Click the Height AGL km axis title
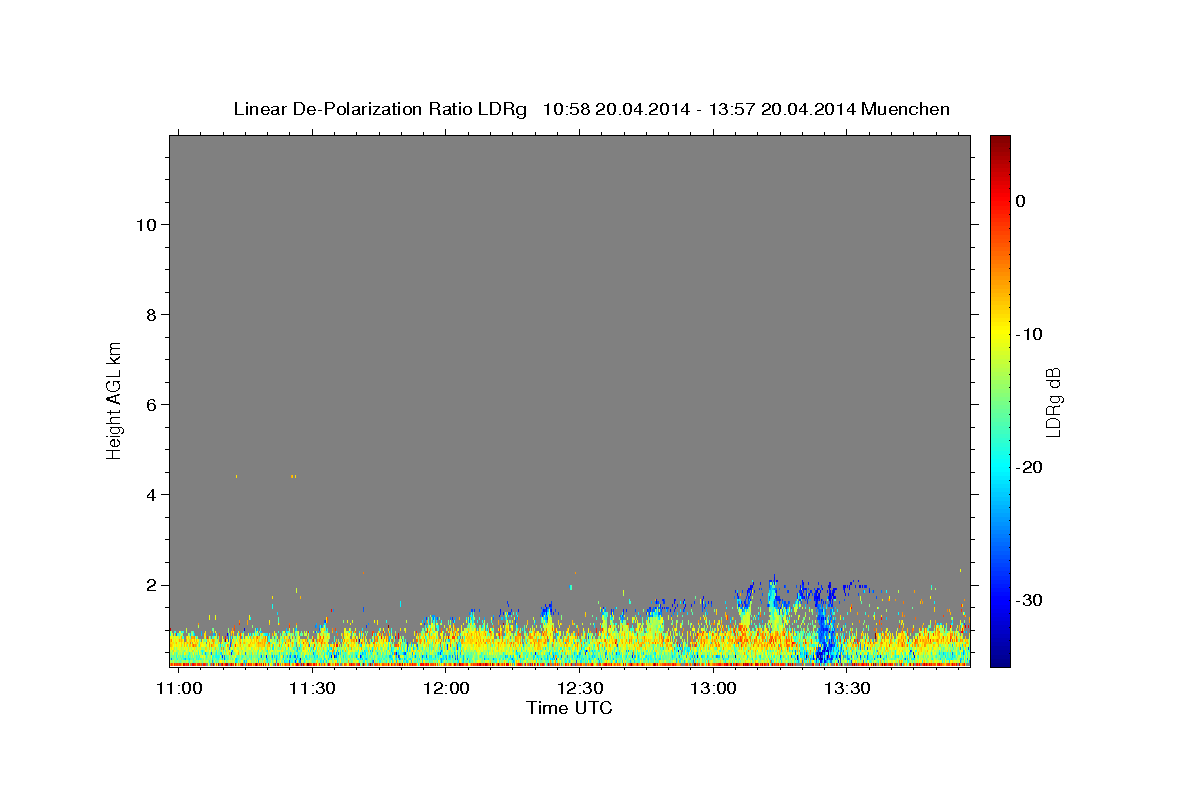The height and width of the screenshot is (800, 1200). click(115, 399)
